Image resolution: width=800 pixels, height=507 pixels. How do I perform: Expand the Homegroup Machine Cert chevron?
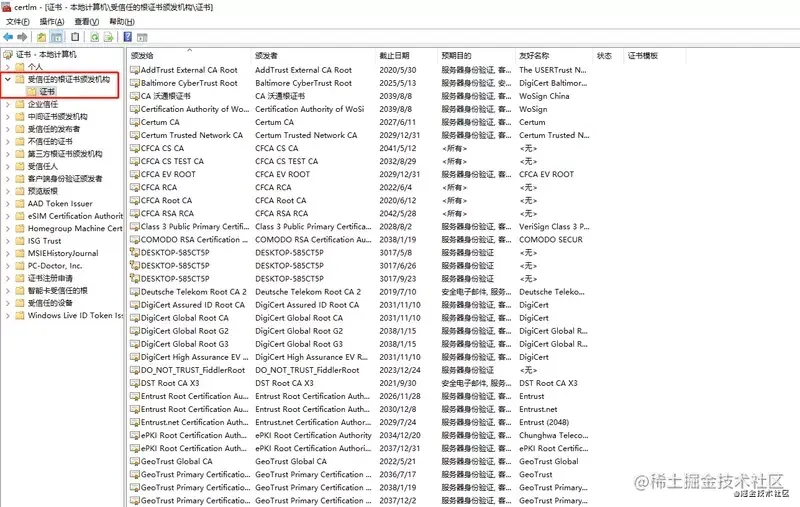click(8, 229)
